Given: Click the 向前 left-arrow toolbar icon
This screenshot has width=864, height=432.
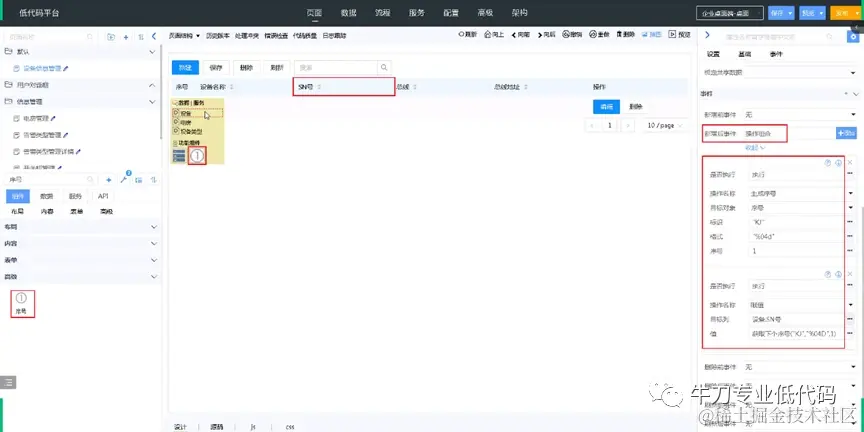Looking at the screenshot, I should pos(520,34).
